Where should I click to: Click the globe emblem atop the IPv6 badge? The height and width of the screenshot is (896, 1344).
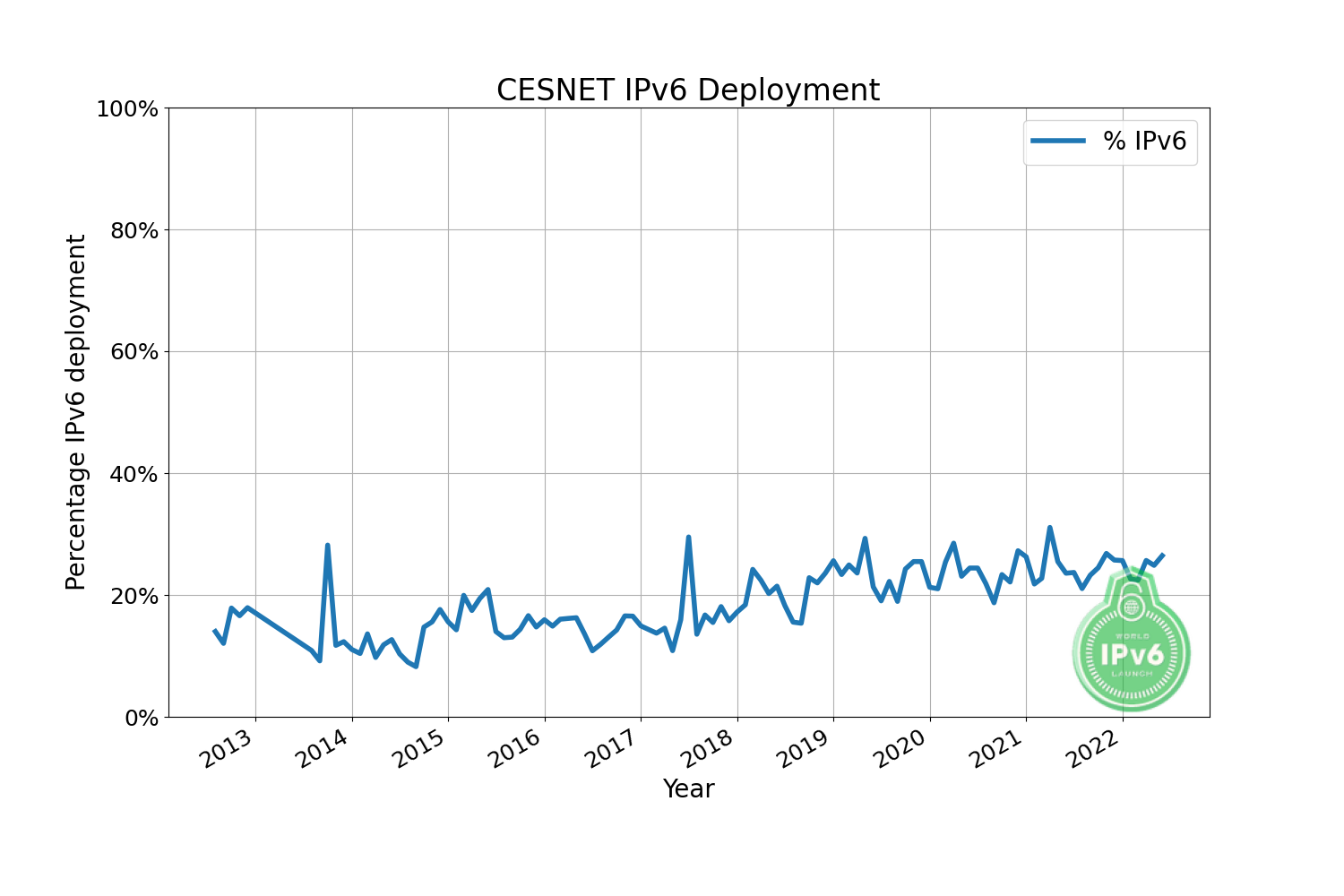tap(1131, 607)
